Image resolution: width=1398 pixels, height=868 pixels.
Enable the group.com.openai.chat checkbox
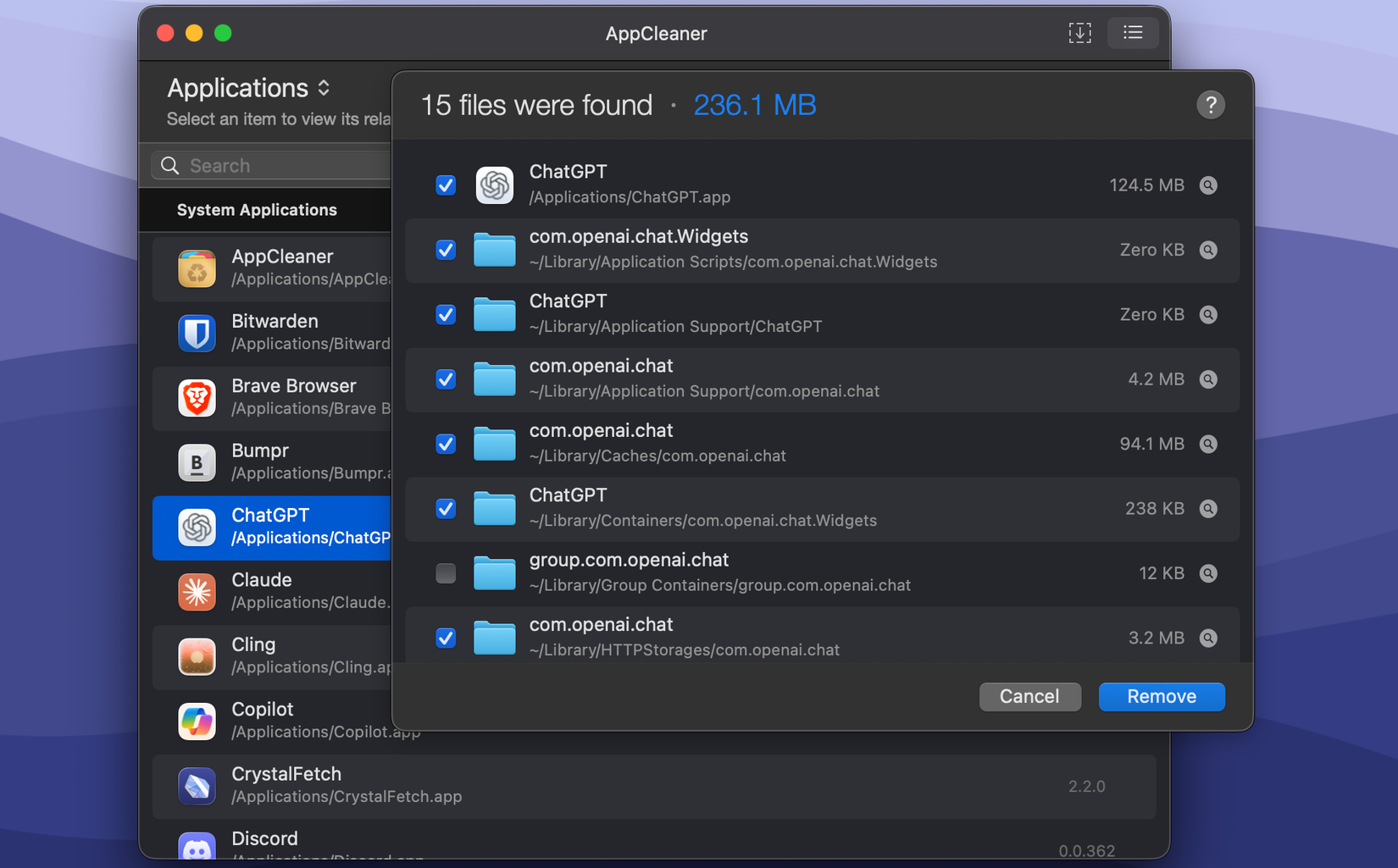click(x=445, y=573)
